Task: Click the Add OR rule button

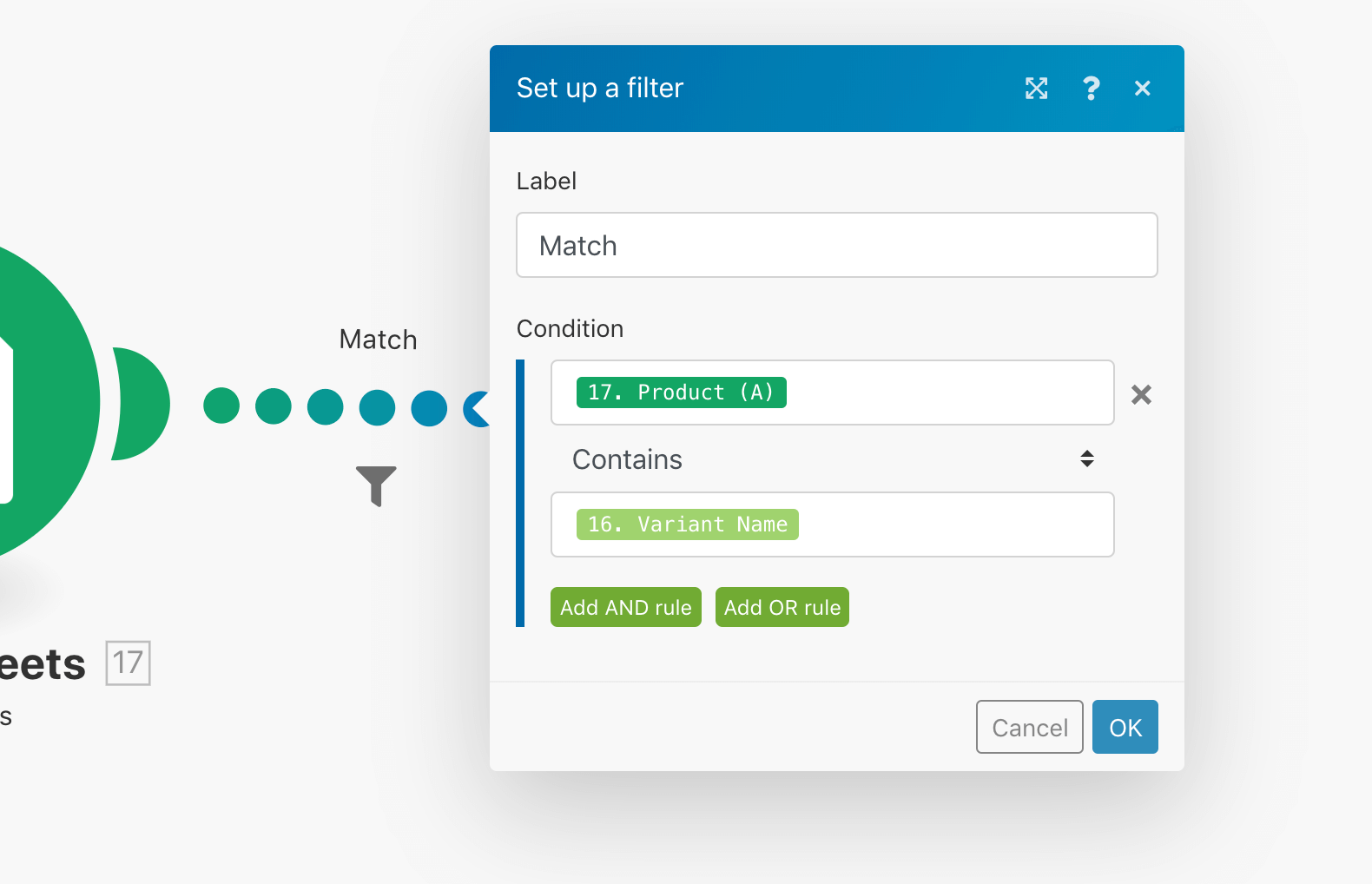Action: (782, 608)
